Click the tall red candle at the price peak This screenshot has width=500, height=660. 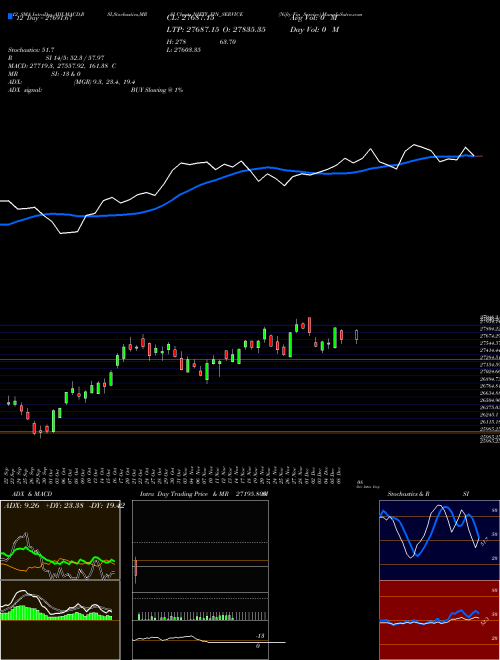309,325
